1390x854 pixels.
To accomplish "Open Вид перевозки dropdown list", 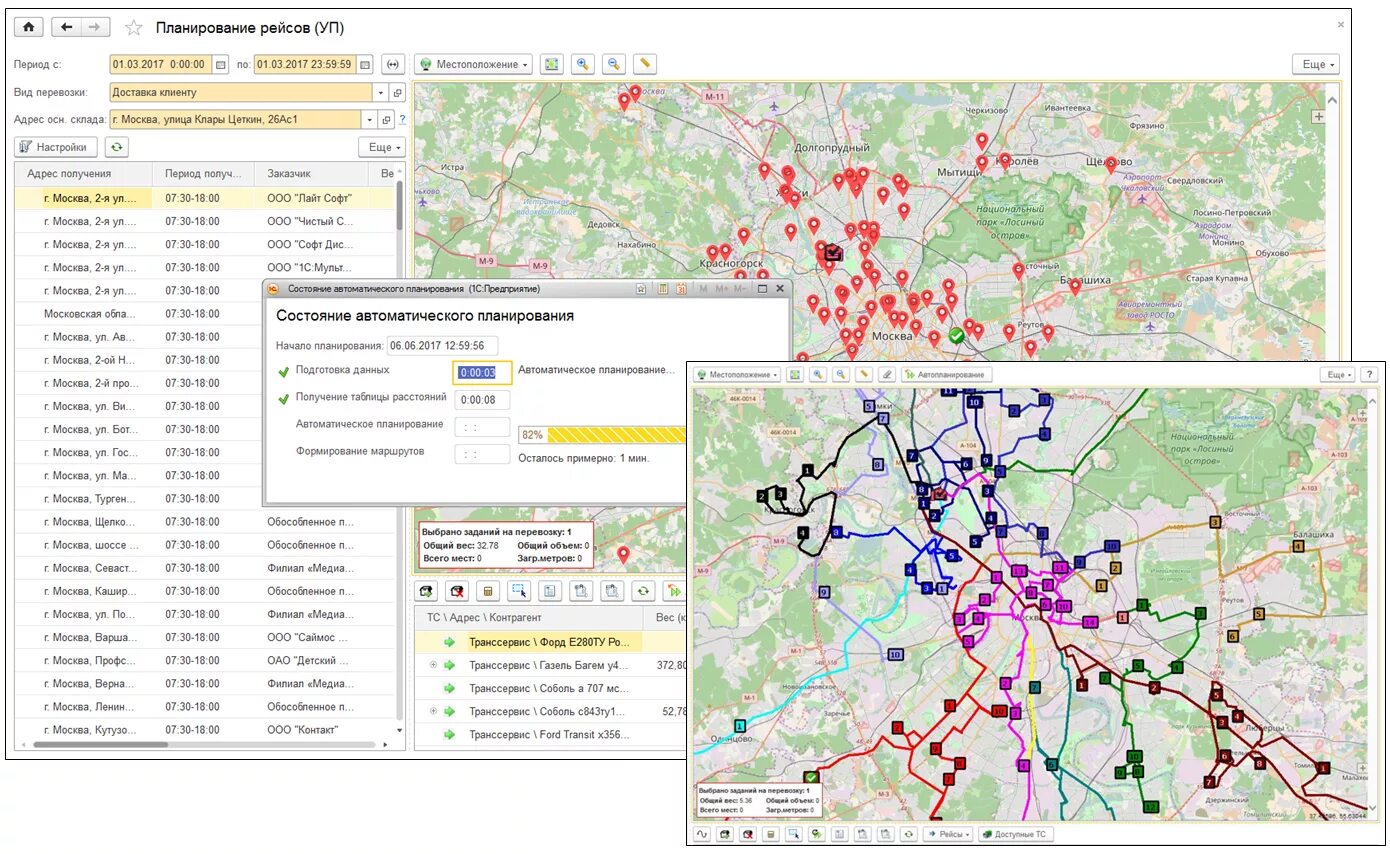I will (x=380, y=92).
